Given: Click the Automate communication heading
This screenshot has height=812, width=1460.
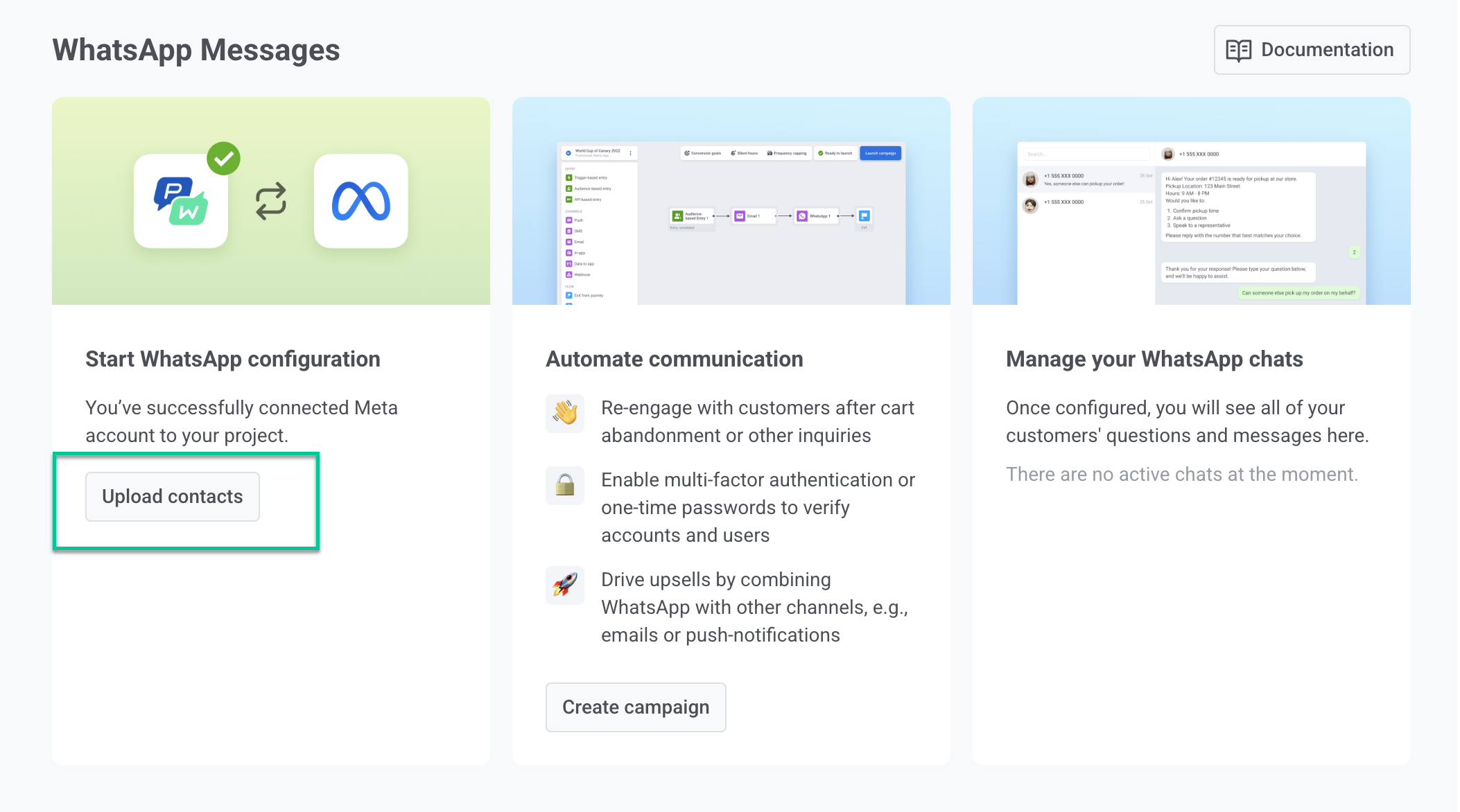Looking at the screenshot, I should point(674,359).
